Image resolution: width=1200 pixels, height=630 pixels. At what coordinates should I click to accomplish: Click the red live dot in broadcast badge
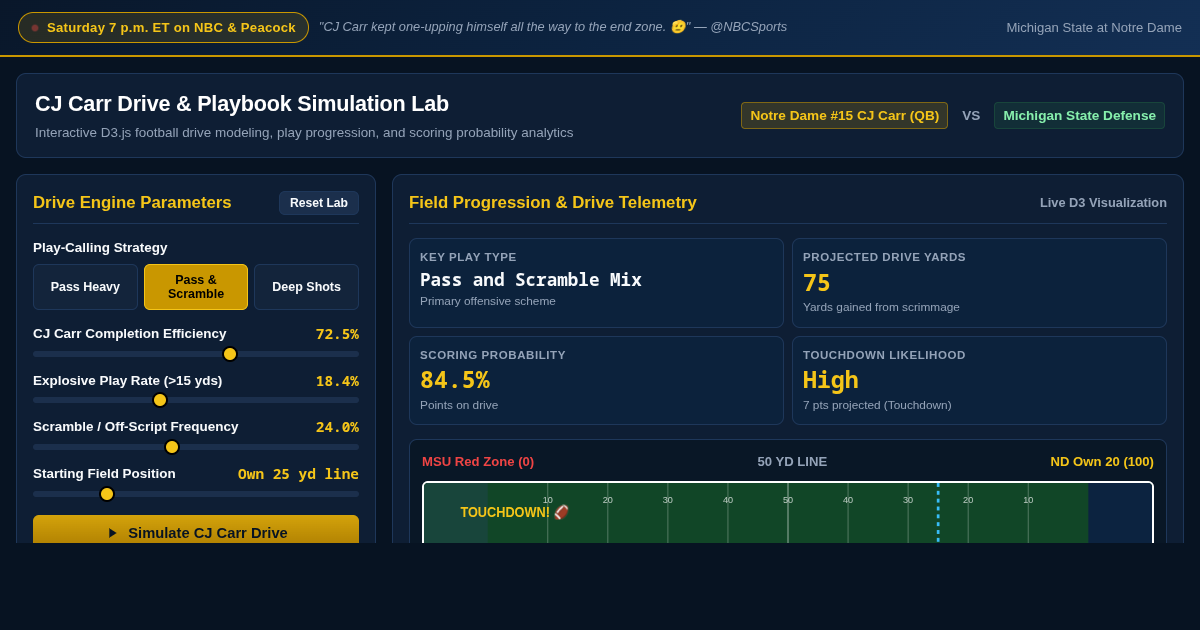click(35, 28)
